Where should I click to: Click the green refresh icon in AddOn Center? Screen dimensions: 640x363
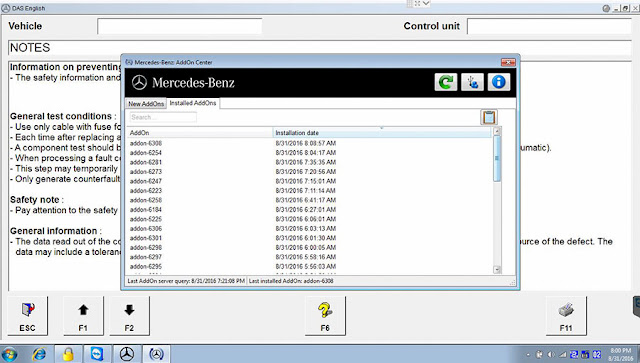click(x=446, y=82)
